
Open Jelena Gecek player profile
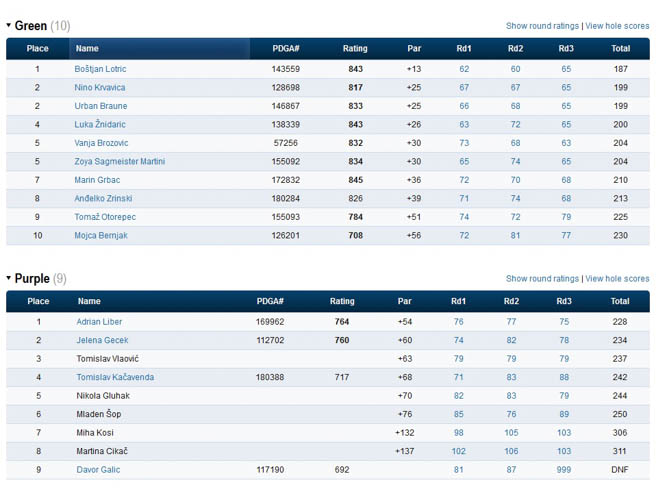[102, 341]
